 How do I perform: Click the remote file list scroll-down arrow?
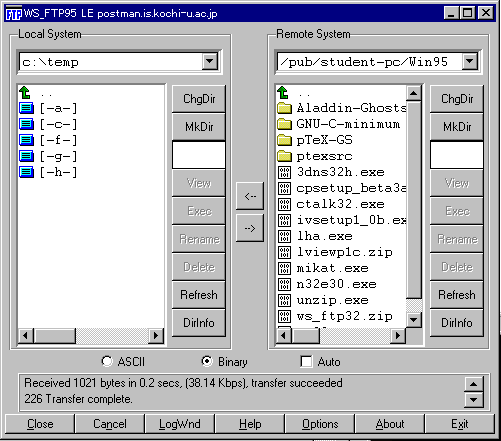coord(413,320)
